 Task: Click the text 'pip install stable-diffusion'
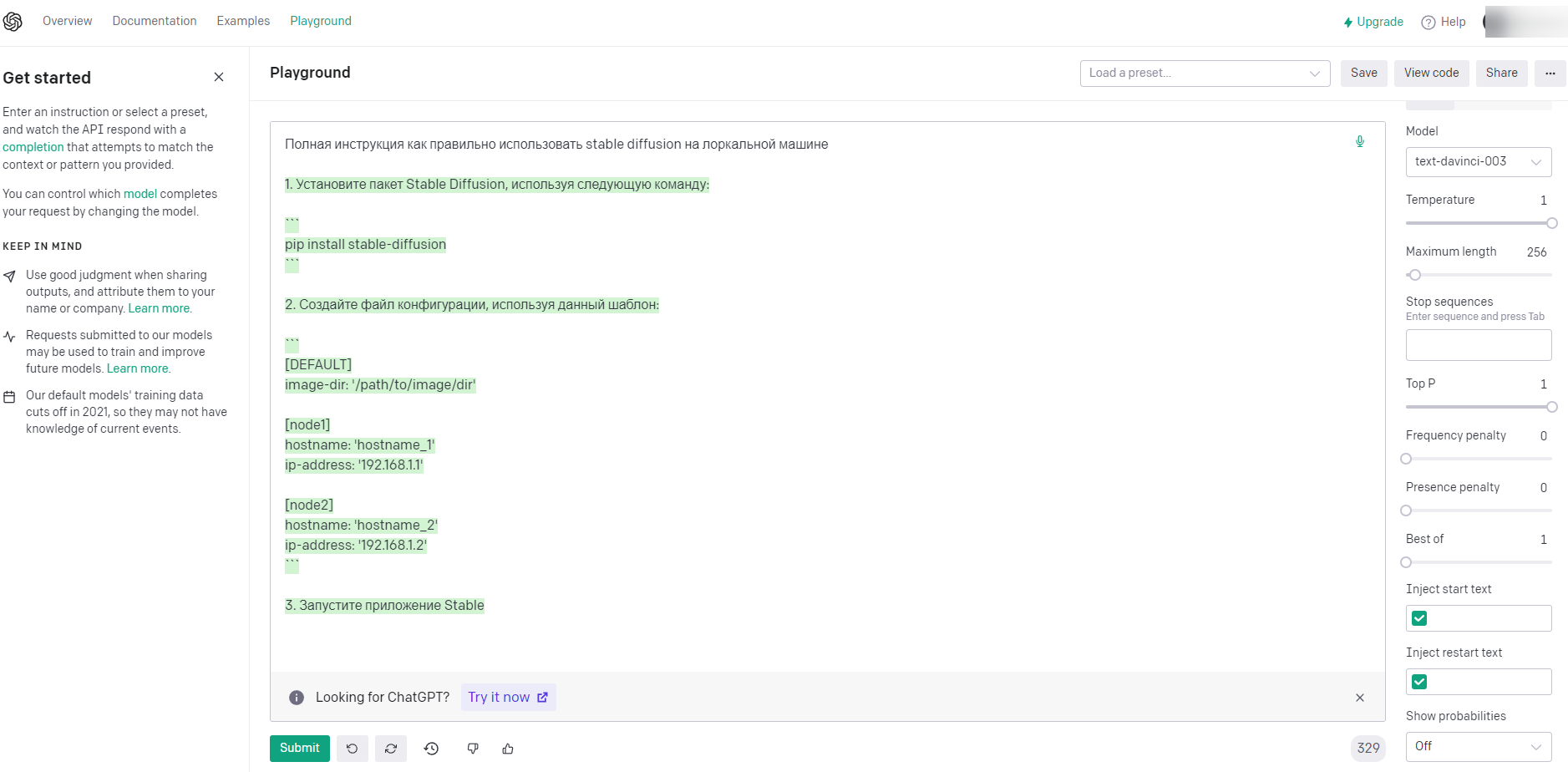click(365, 245)
